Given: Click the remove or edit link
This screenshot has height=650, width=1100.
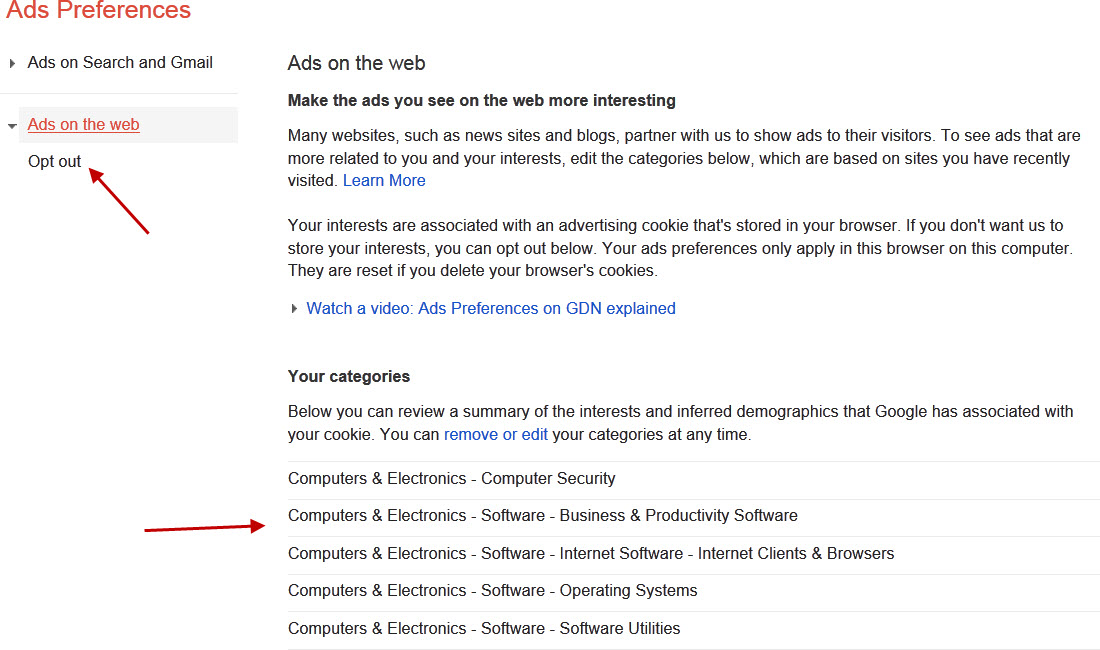Looking at the screenshot, I should [x=496, y=435].
